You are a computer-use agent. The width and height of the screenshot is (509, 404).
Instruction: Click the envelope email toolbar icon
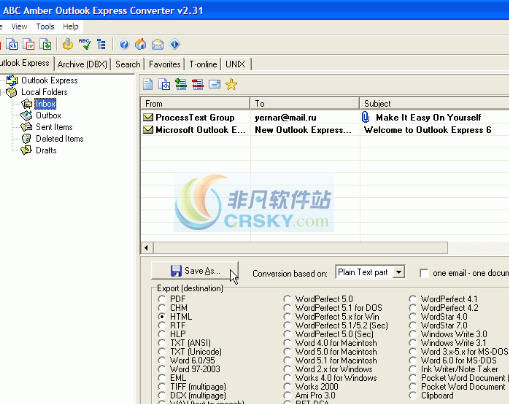[x=158, y=44]
